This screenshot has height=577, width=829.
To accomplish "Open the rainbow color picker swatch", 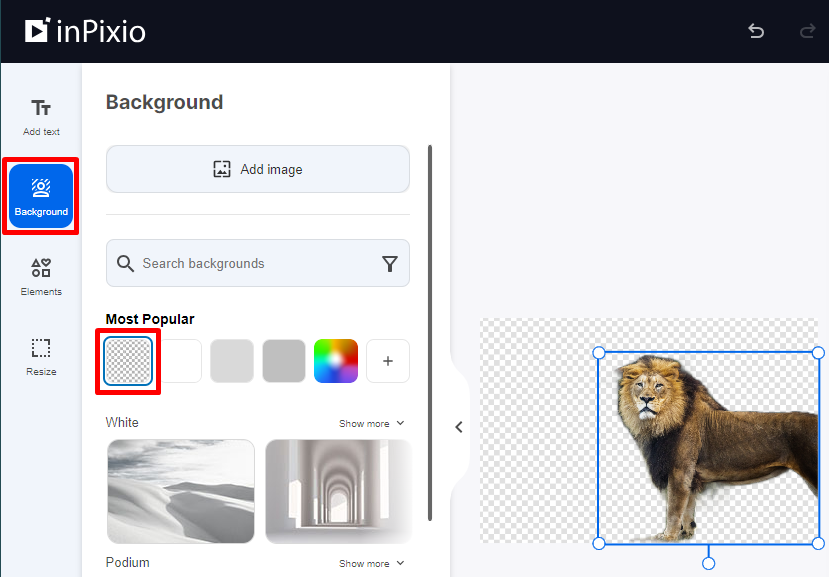I will point(335,361).
